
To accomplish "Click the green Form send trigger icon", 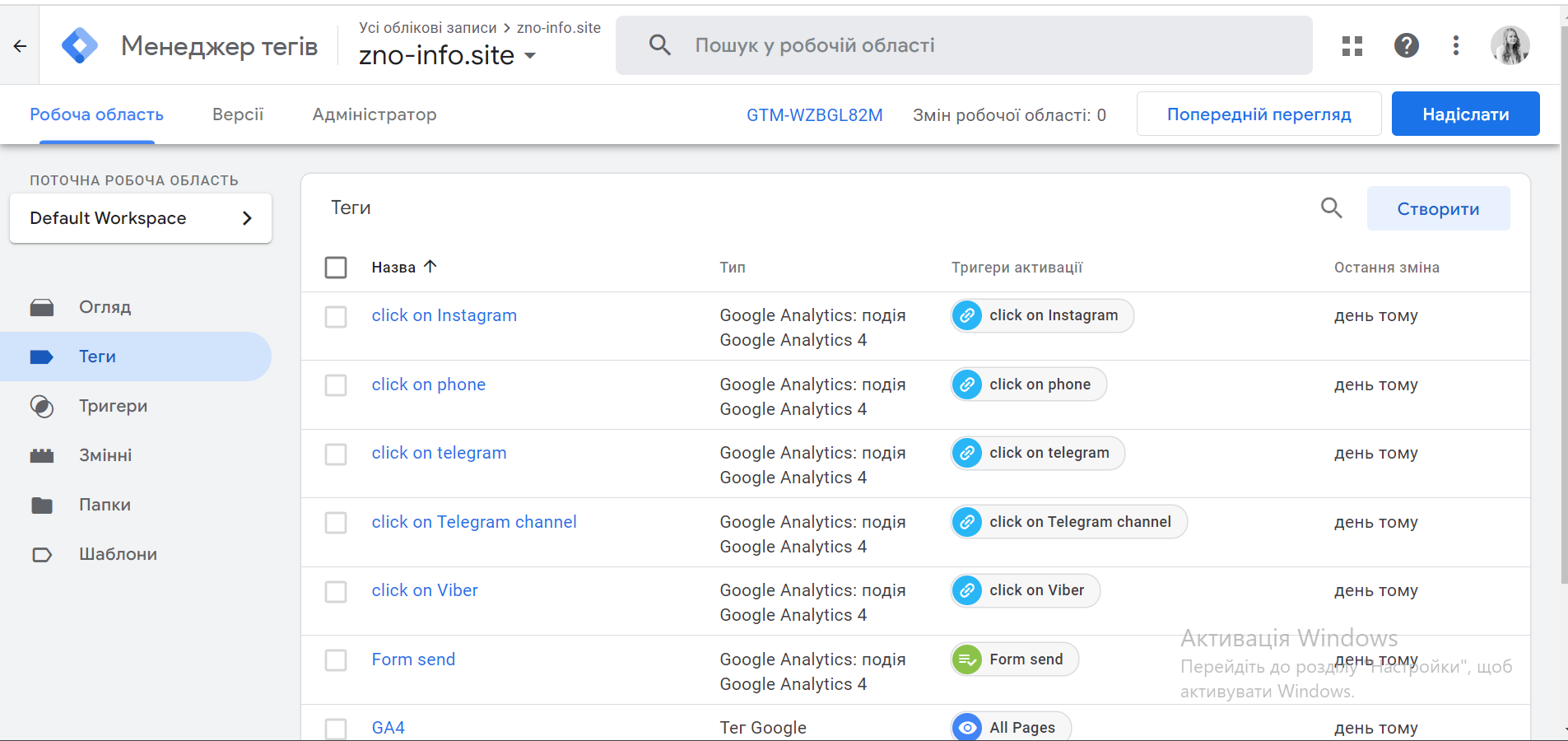I will [967, 659].
